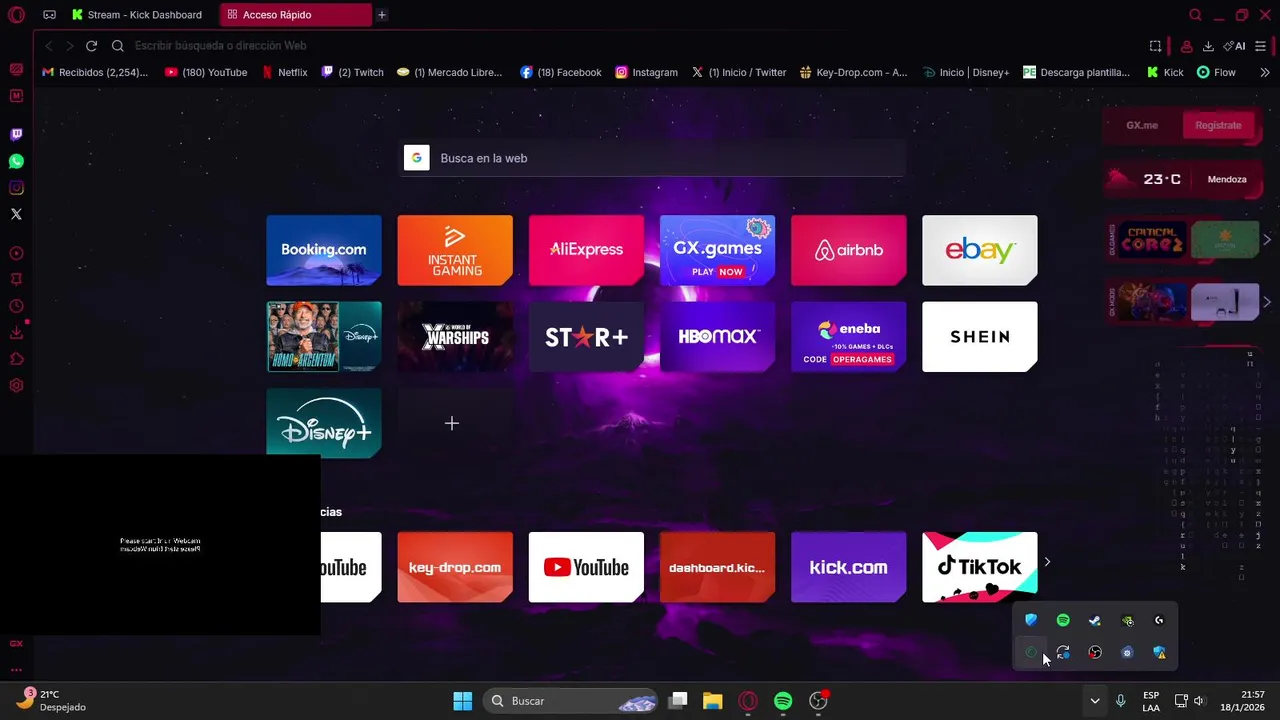Show more GX Corner game cards arrow
The width and height of the screenshot is (1280, 720).
tap(1267, 240)
